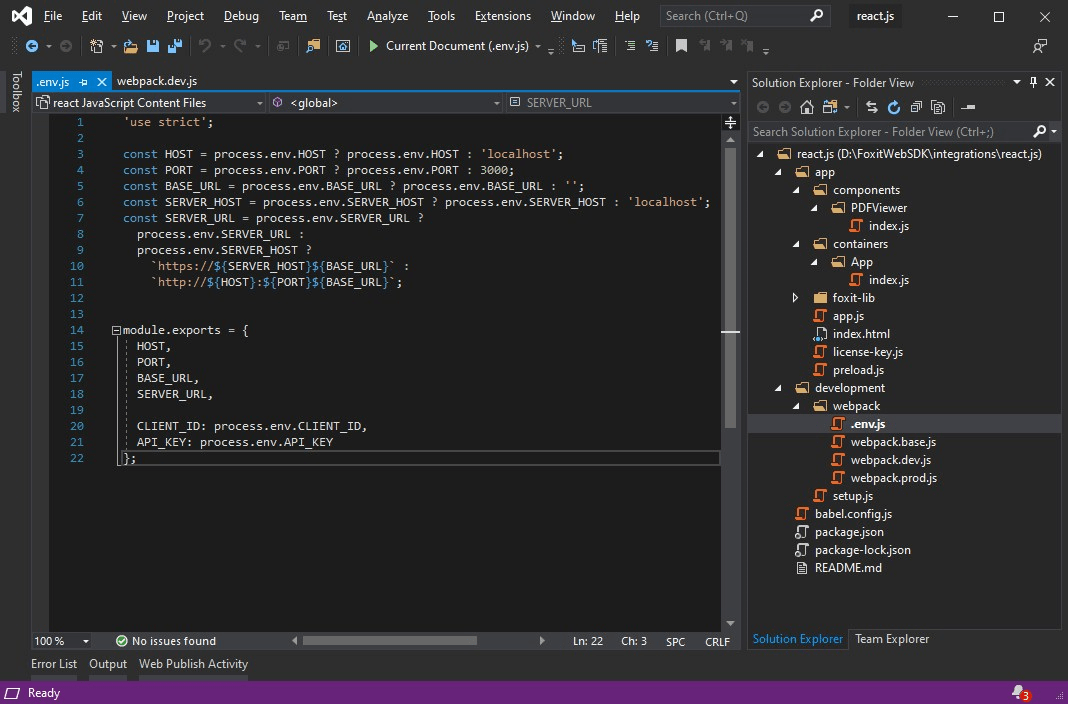
Task: Click the notifications flag in status bar
Action: (x=1019, y=693)
